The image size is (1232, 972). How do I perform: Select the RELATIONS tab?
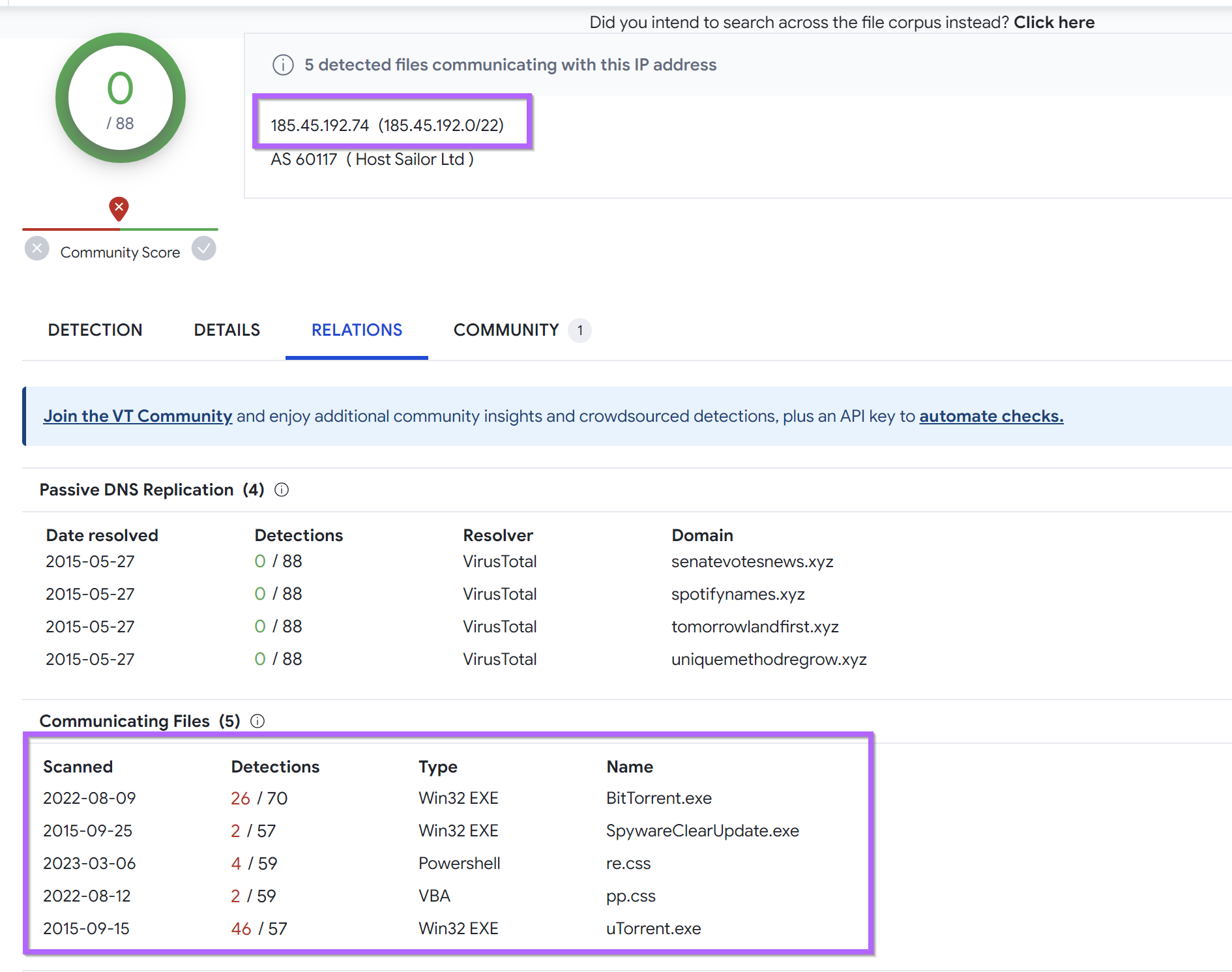[357, 330]
